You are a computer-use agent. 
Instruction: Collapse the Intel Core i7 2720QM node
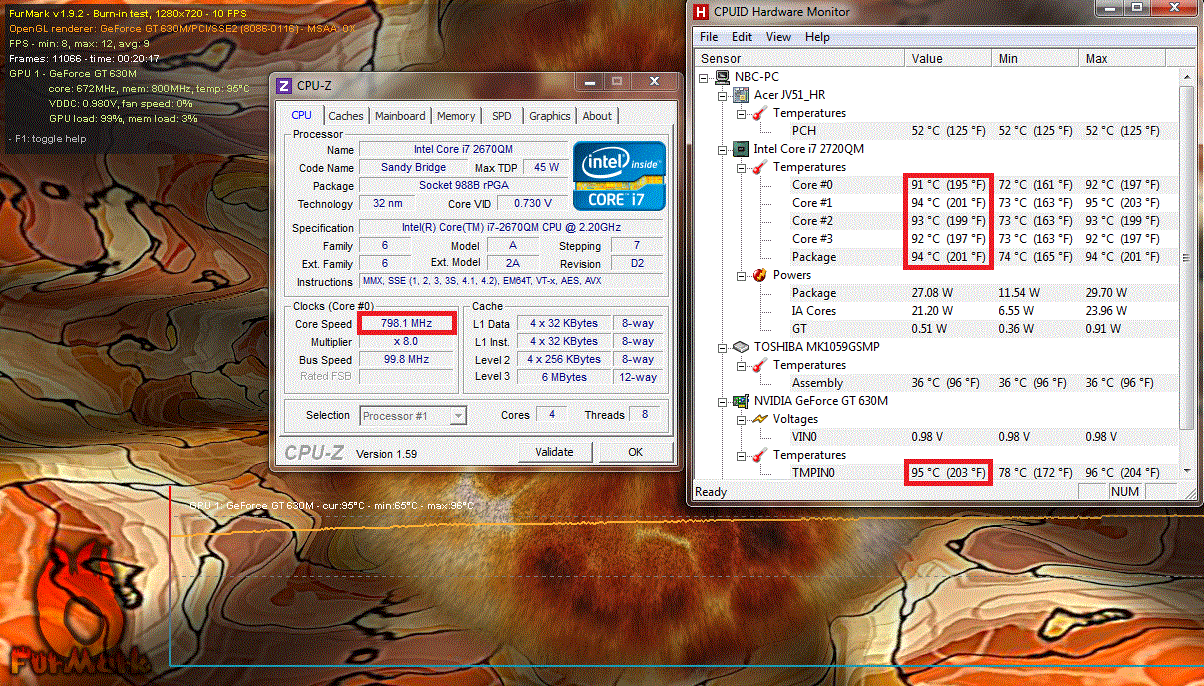723,149
